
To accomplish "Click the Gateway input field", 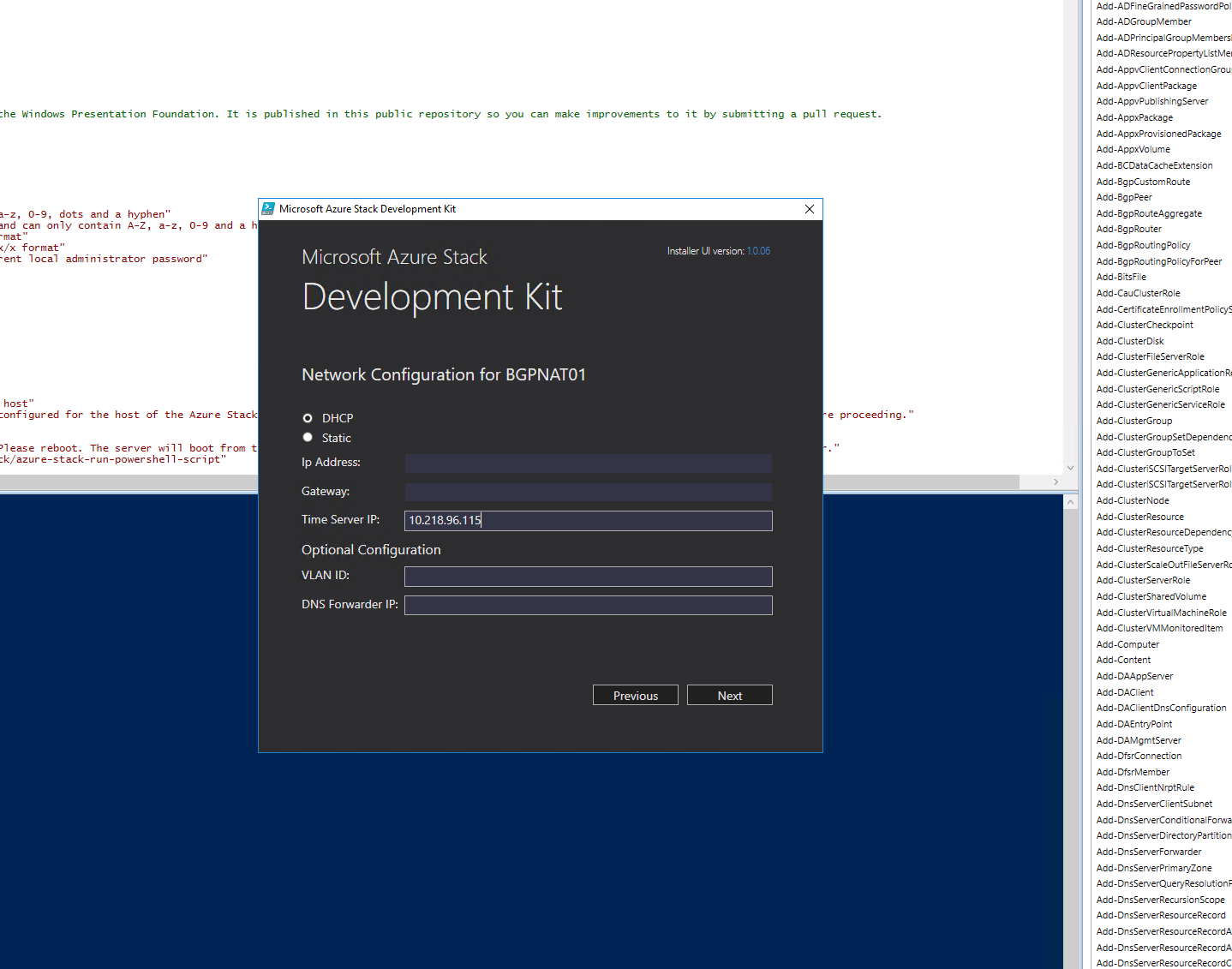I will [588, 492].
